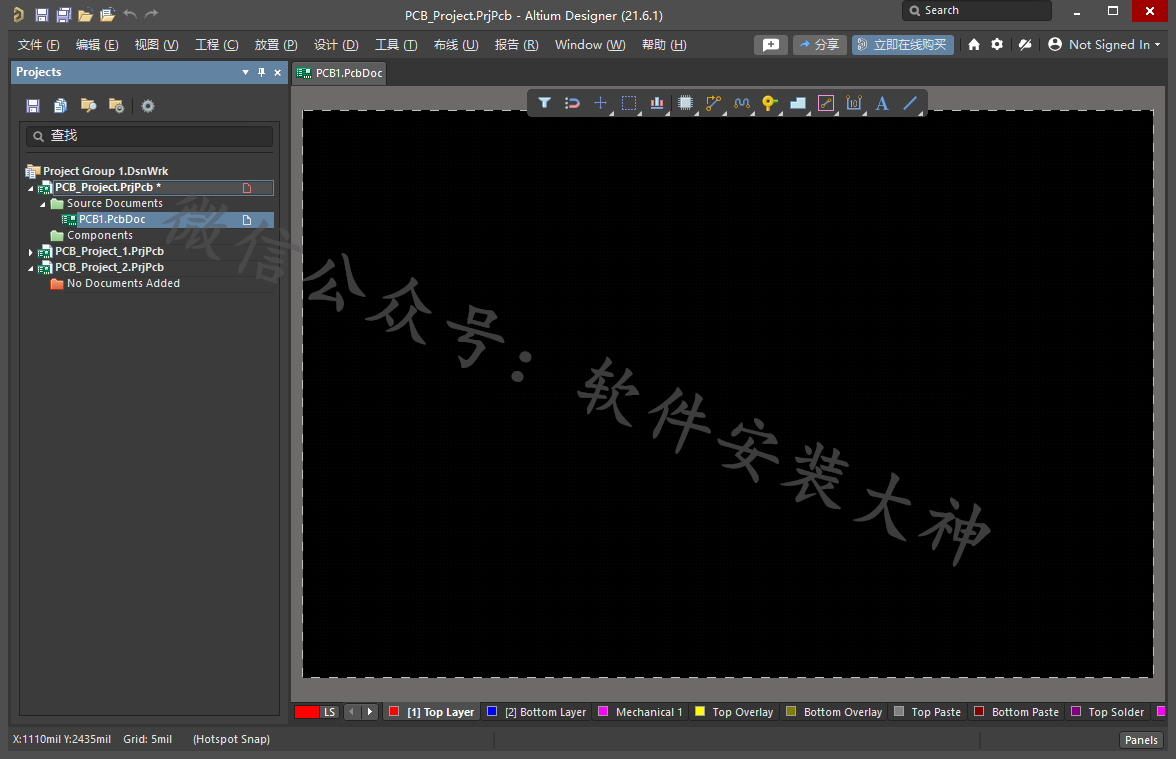
Task: Select the place component chip tool
Action: [686, 103]
